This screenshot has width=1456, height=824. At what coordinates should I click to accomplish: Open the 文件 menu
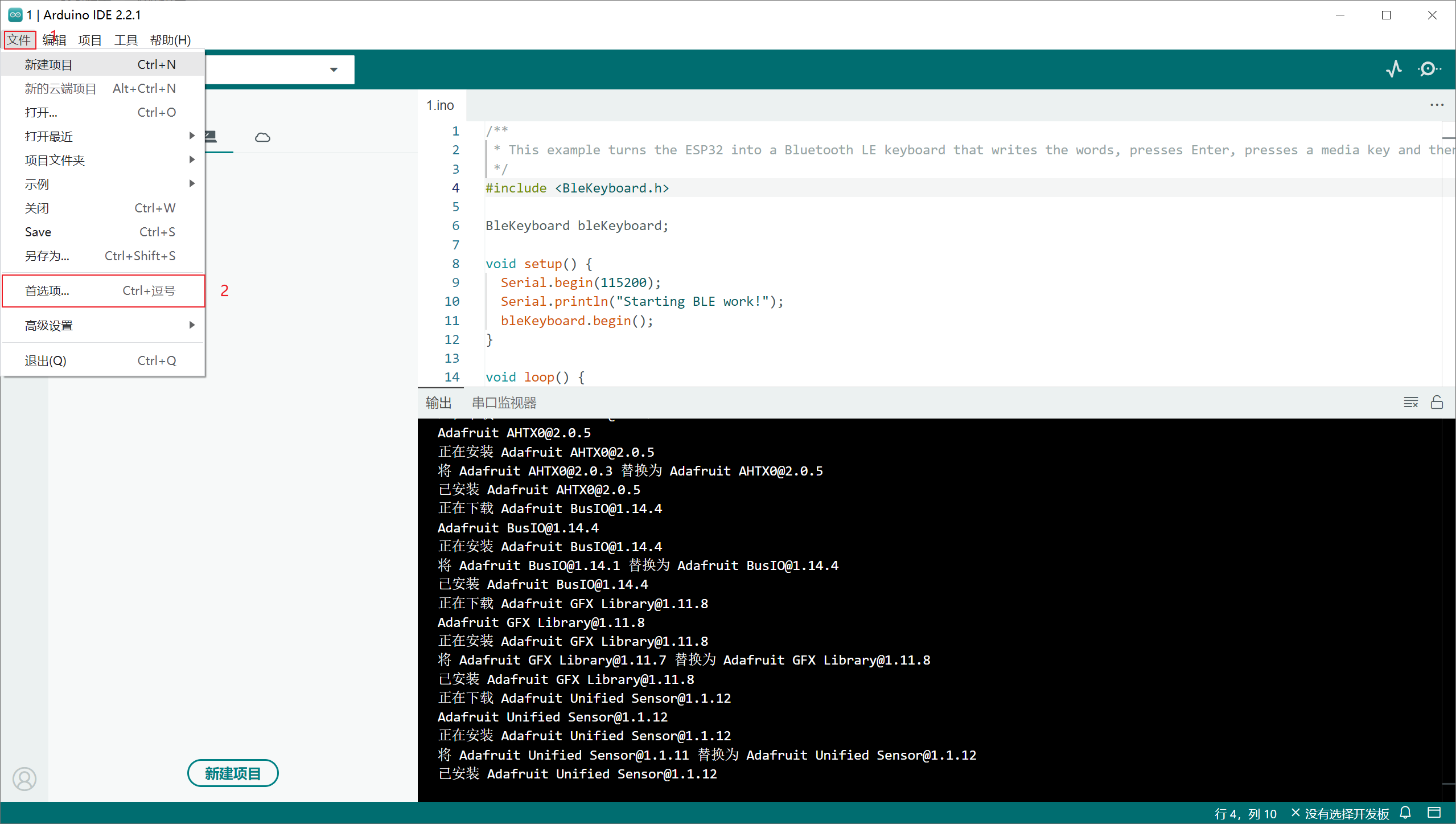(19, 40)
